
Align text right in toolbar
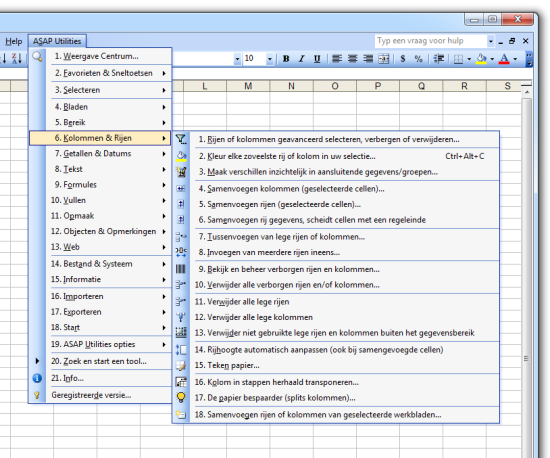[368, 59]
